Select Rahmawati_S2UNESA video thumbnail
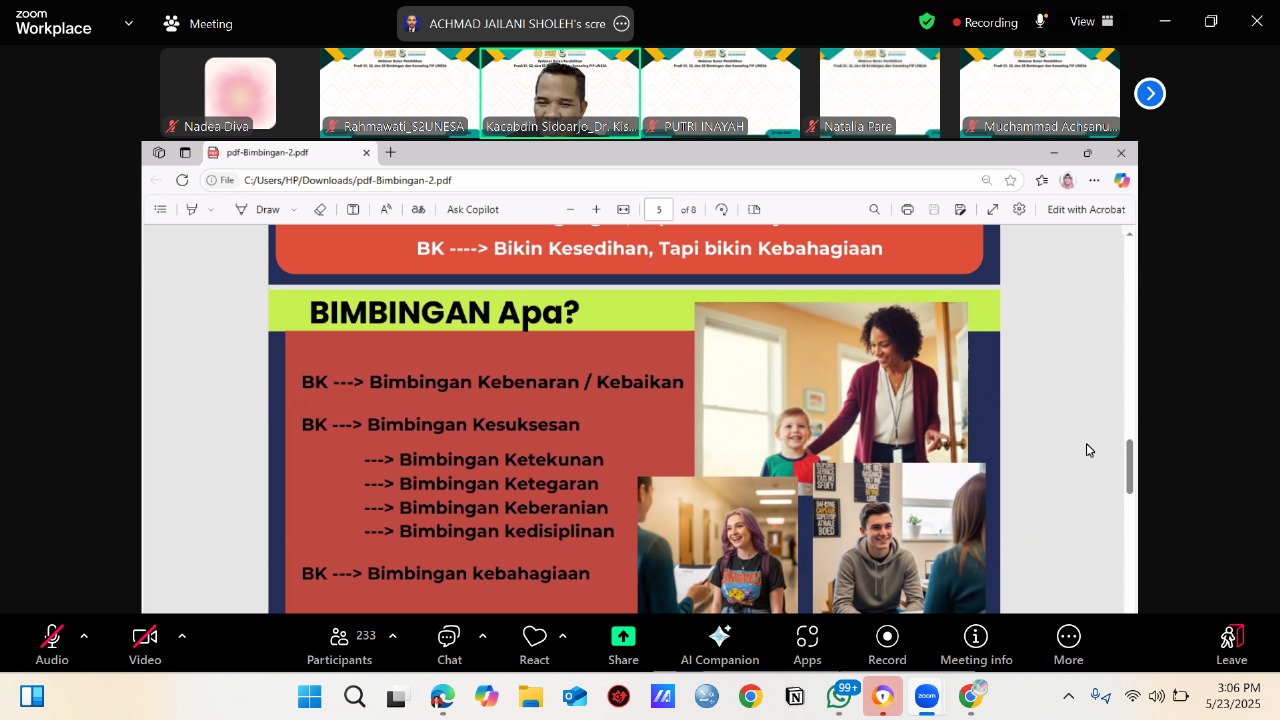Viewport: 1280px width, 720px height. 400,93
